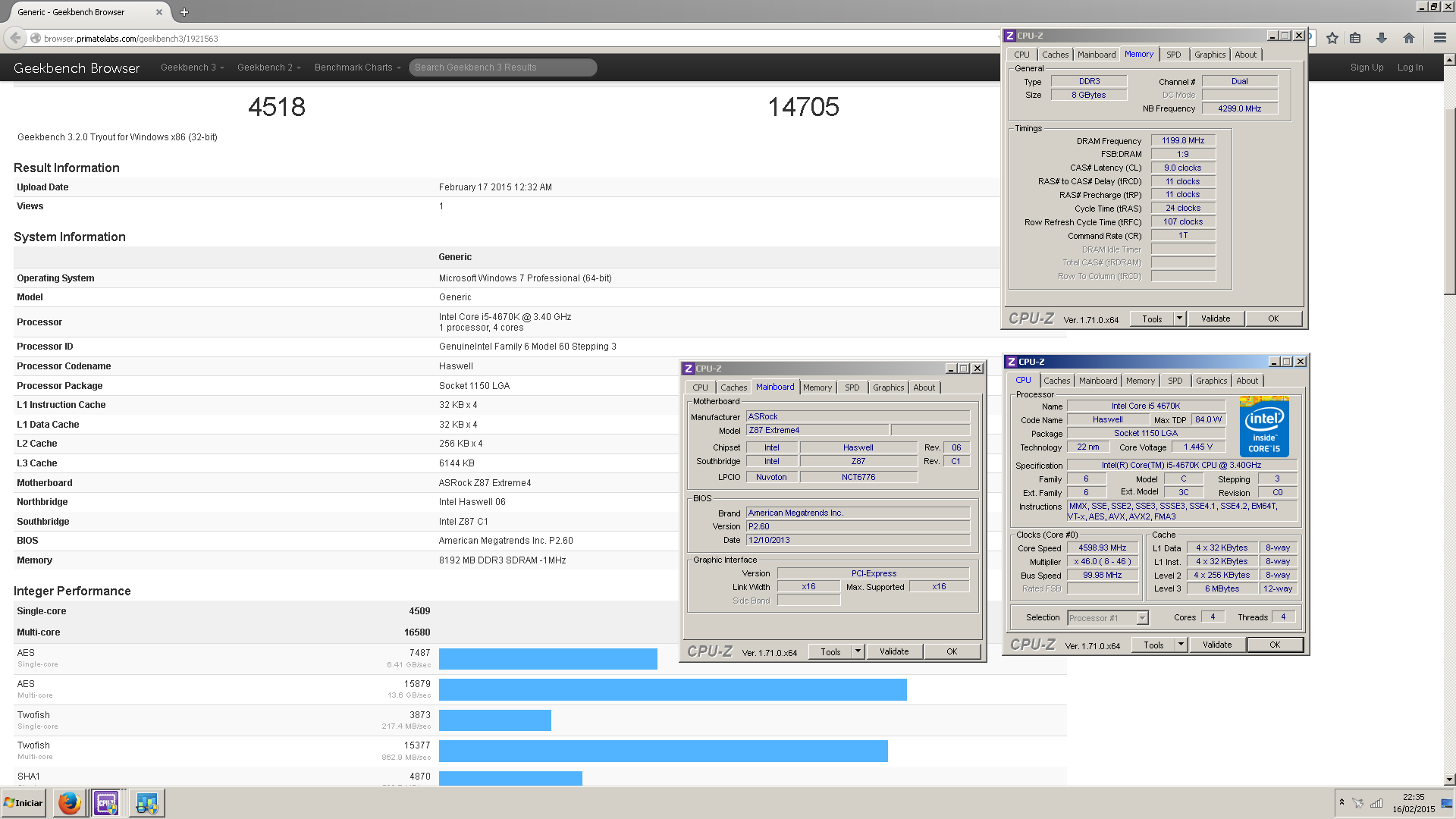1456x819 pixels.
Task: Expand the Geekbench 3 menu
Action: 193,67
